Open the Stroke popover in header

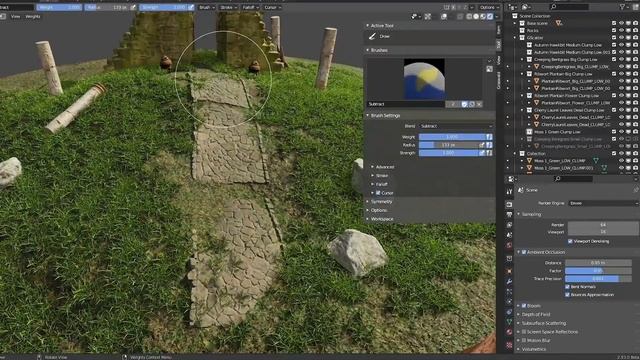click(x=229, y=7)
